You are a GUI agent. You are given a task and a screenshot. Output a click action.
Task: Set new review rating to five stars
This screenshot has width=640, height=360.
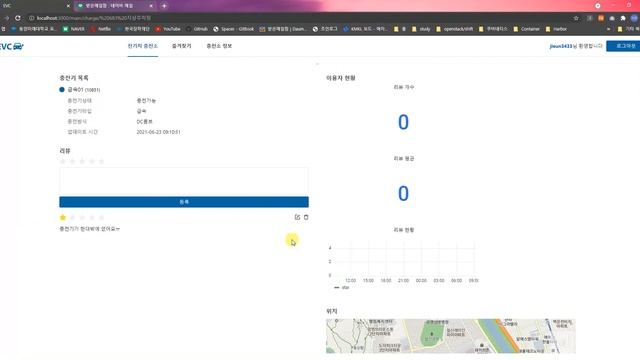click(x=102, y=162)
